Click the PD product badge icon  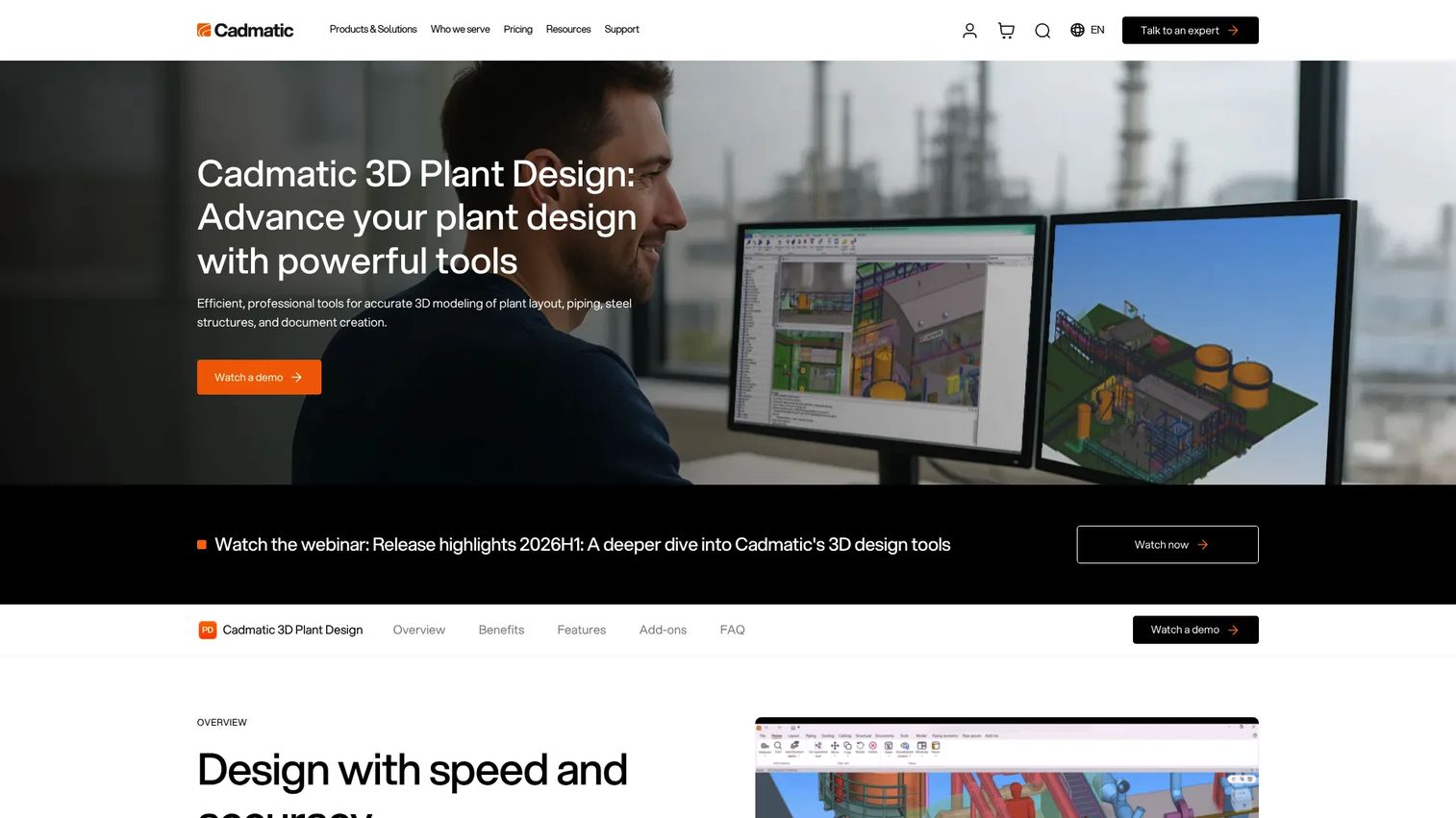point(207,630)
